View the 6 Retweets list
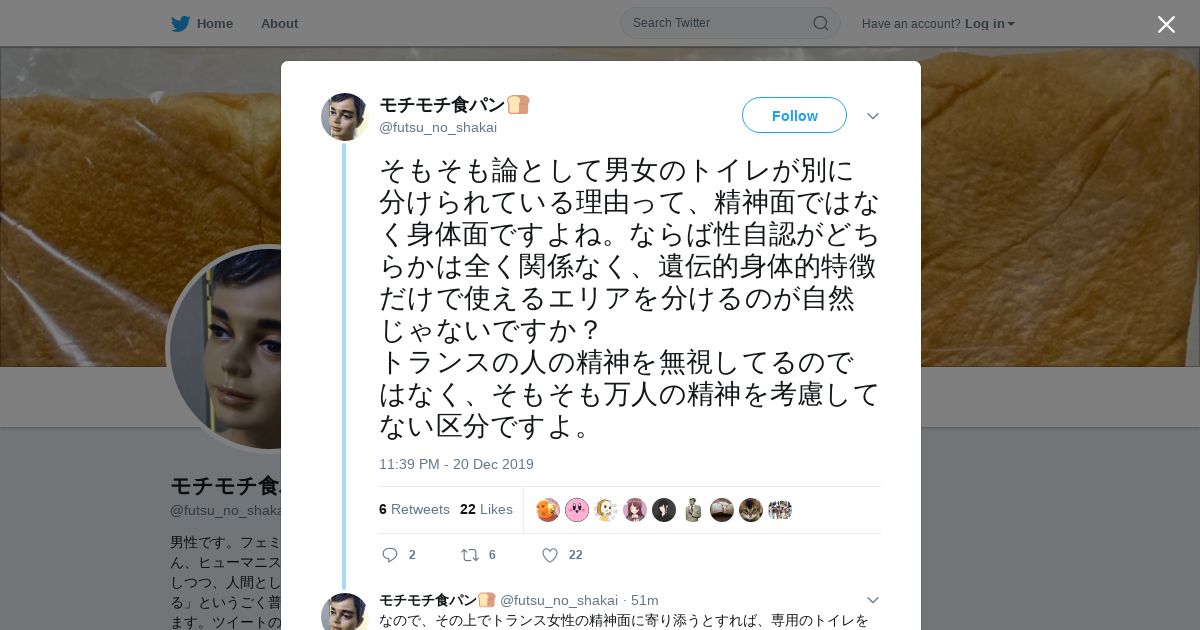 click(414, 509)
